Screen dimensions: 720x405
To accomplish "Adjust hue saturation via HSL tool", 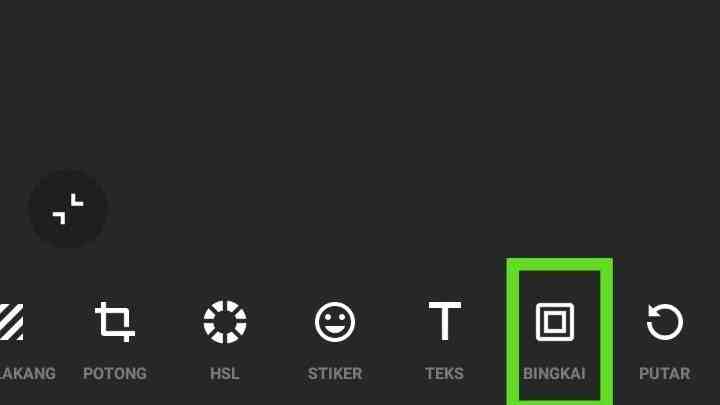I will click(225, 322).
